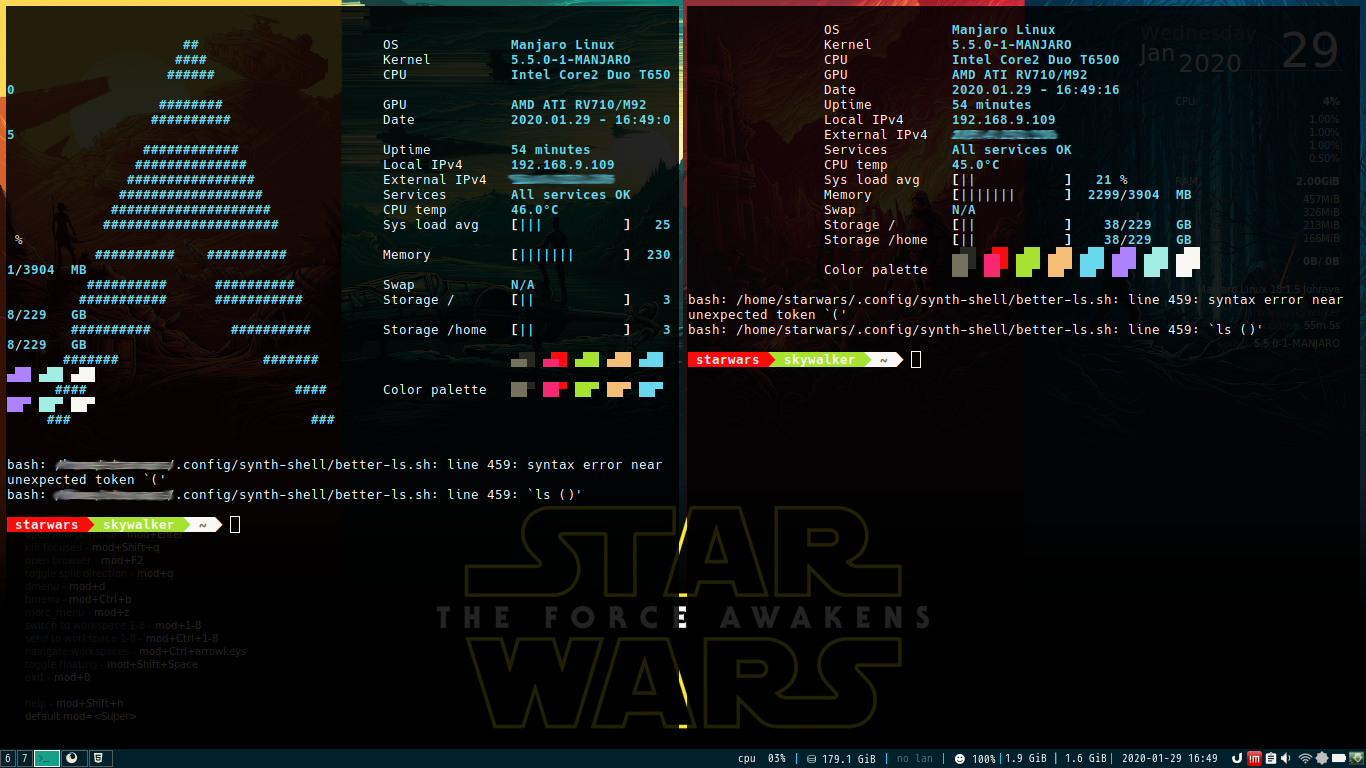
Task: Click '2299/3904 MB' memory value in right terminal
Action: [x=1140, y=195]
